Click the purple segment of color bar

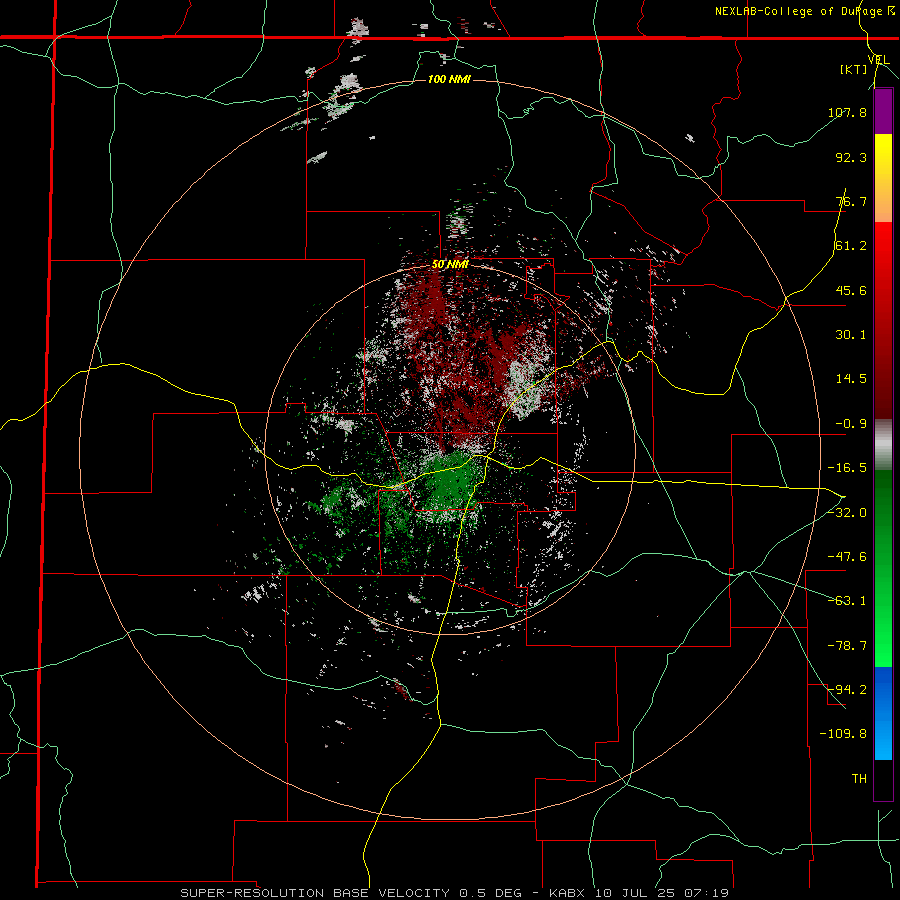883,111
